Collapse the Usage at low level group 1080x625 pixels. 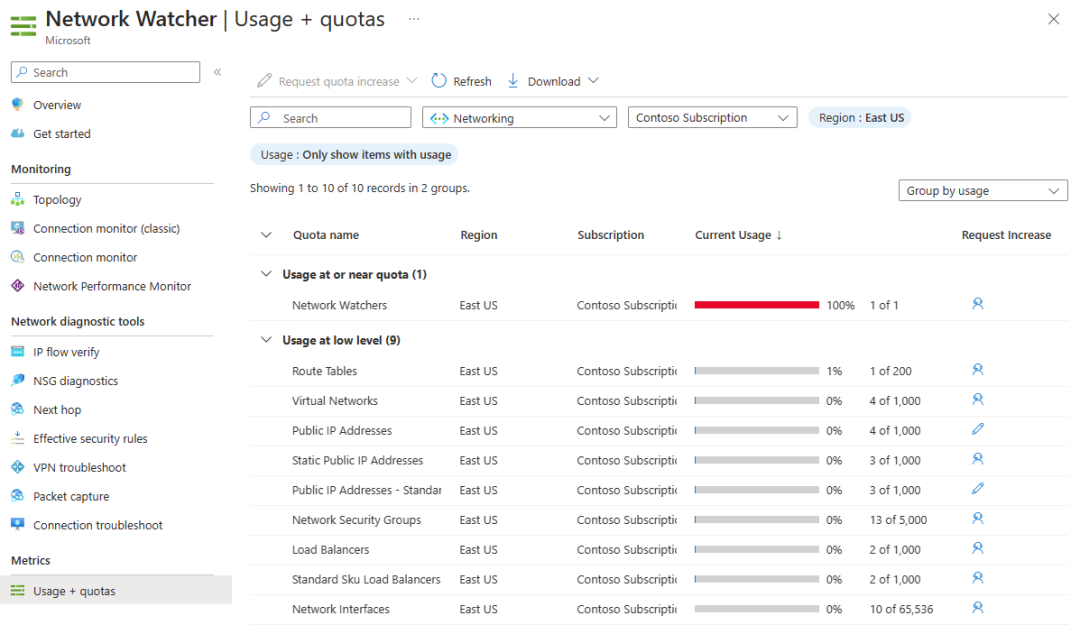point(266,340)
